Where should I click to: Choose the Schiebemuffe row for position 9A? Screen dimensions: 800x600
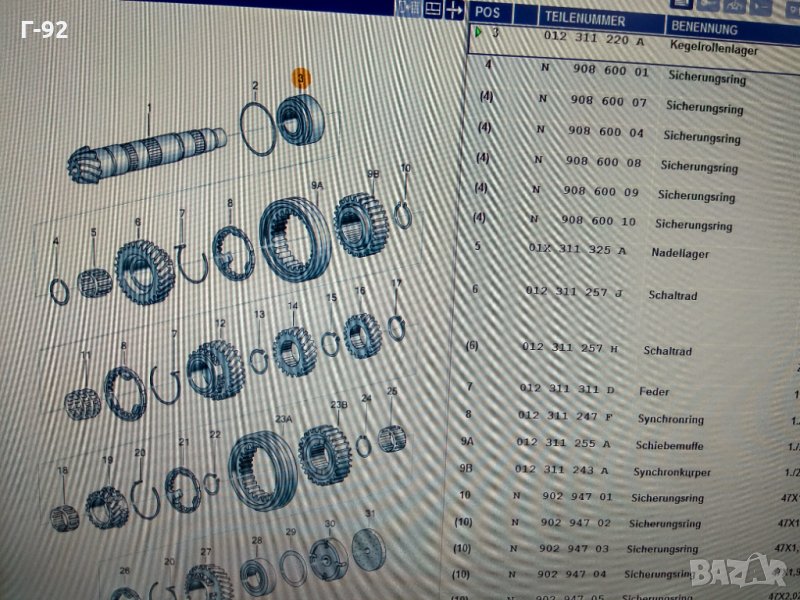[600, 443]
